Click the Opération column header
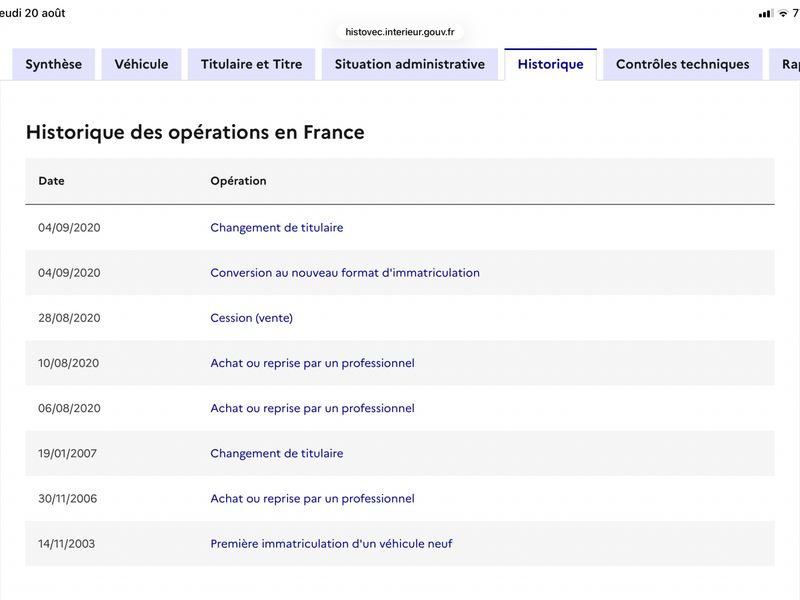Image resolution: width=800 pixels, height=600 pixels. [238, 181]
